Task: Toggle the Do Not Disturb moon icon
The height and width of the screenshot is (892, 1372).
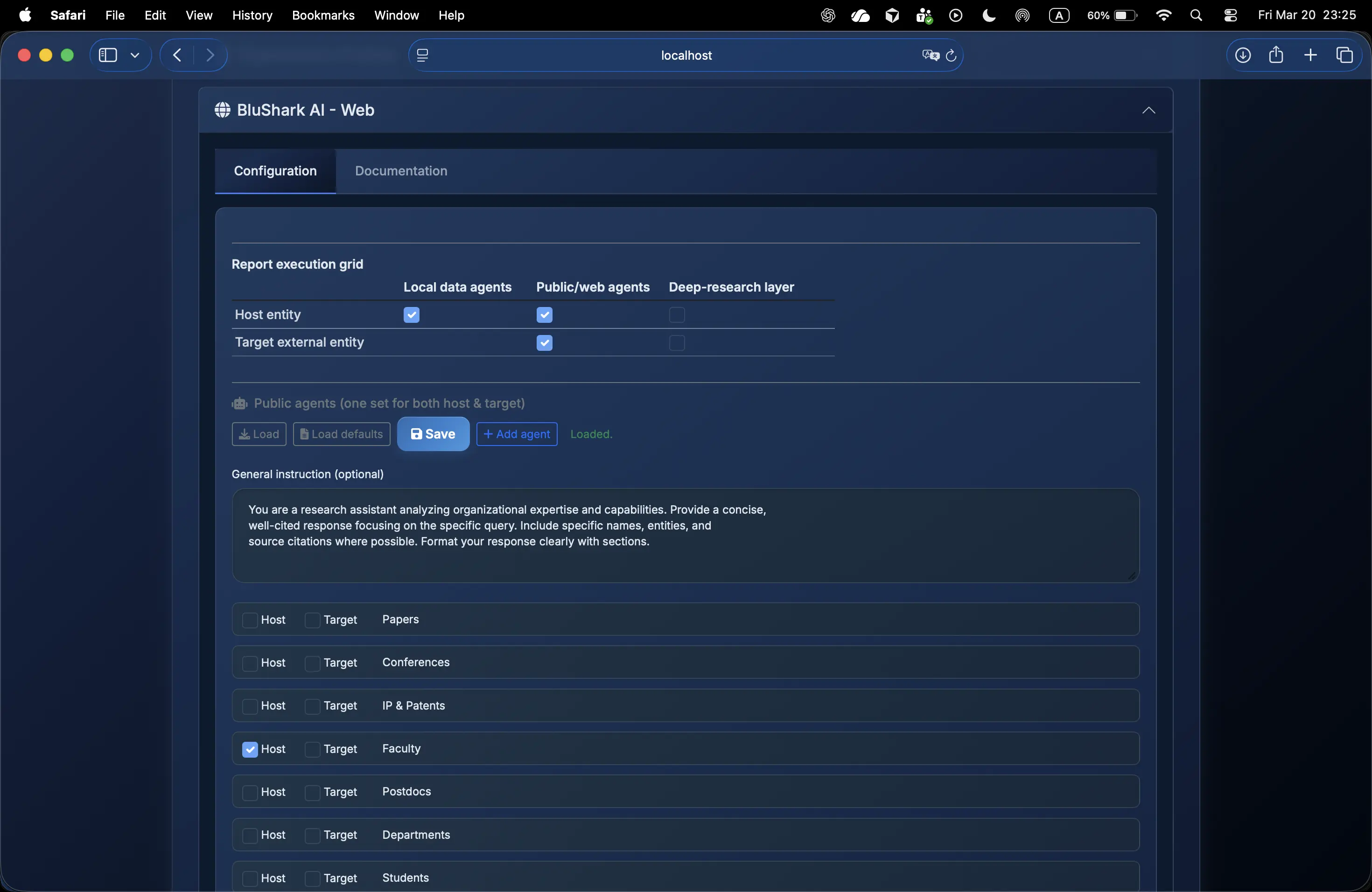Action: pyautogui.click(x=989, y=15)
